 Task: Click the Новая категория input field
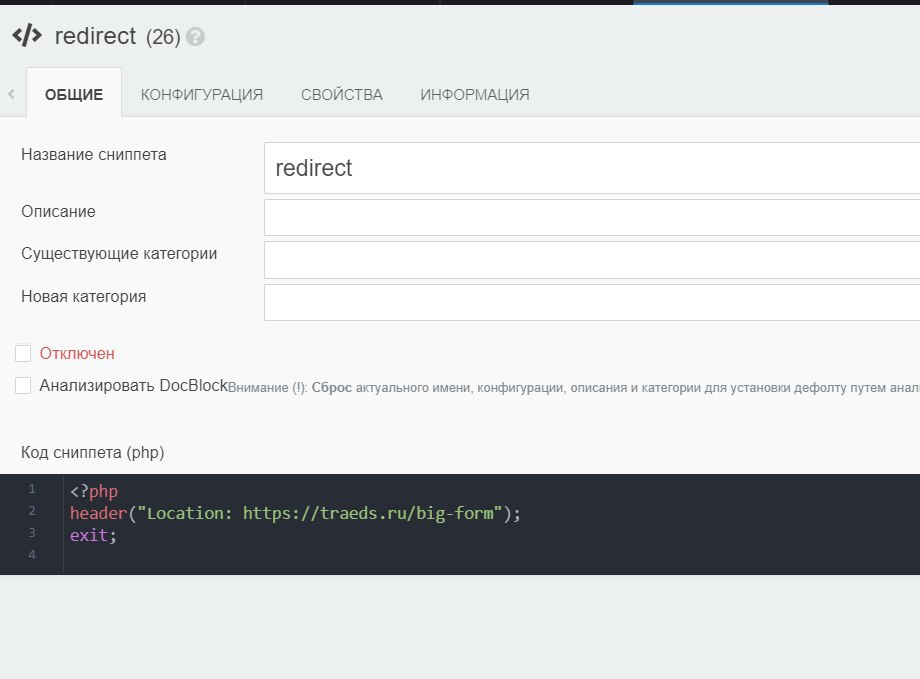pos(592,303)
